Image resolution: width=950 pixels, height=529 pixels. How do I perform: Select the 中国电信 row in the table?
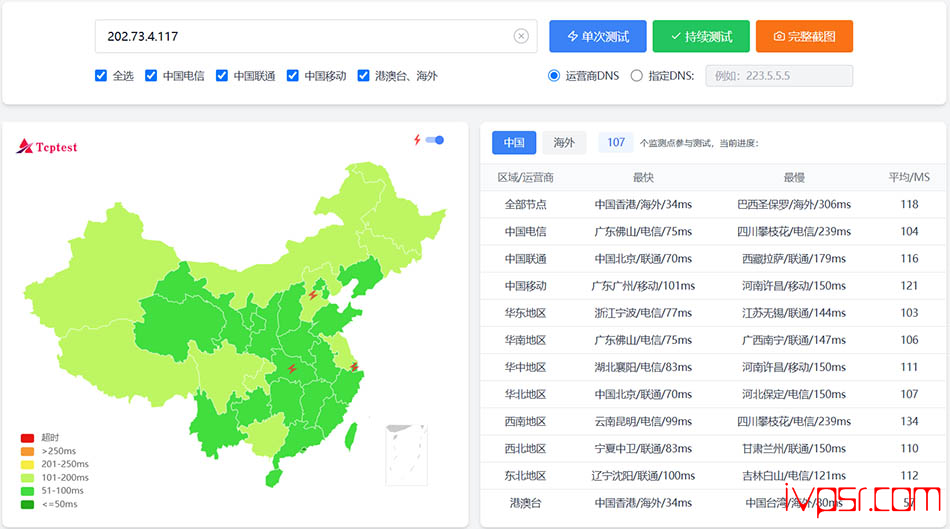click(712, 231)
